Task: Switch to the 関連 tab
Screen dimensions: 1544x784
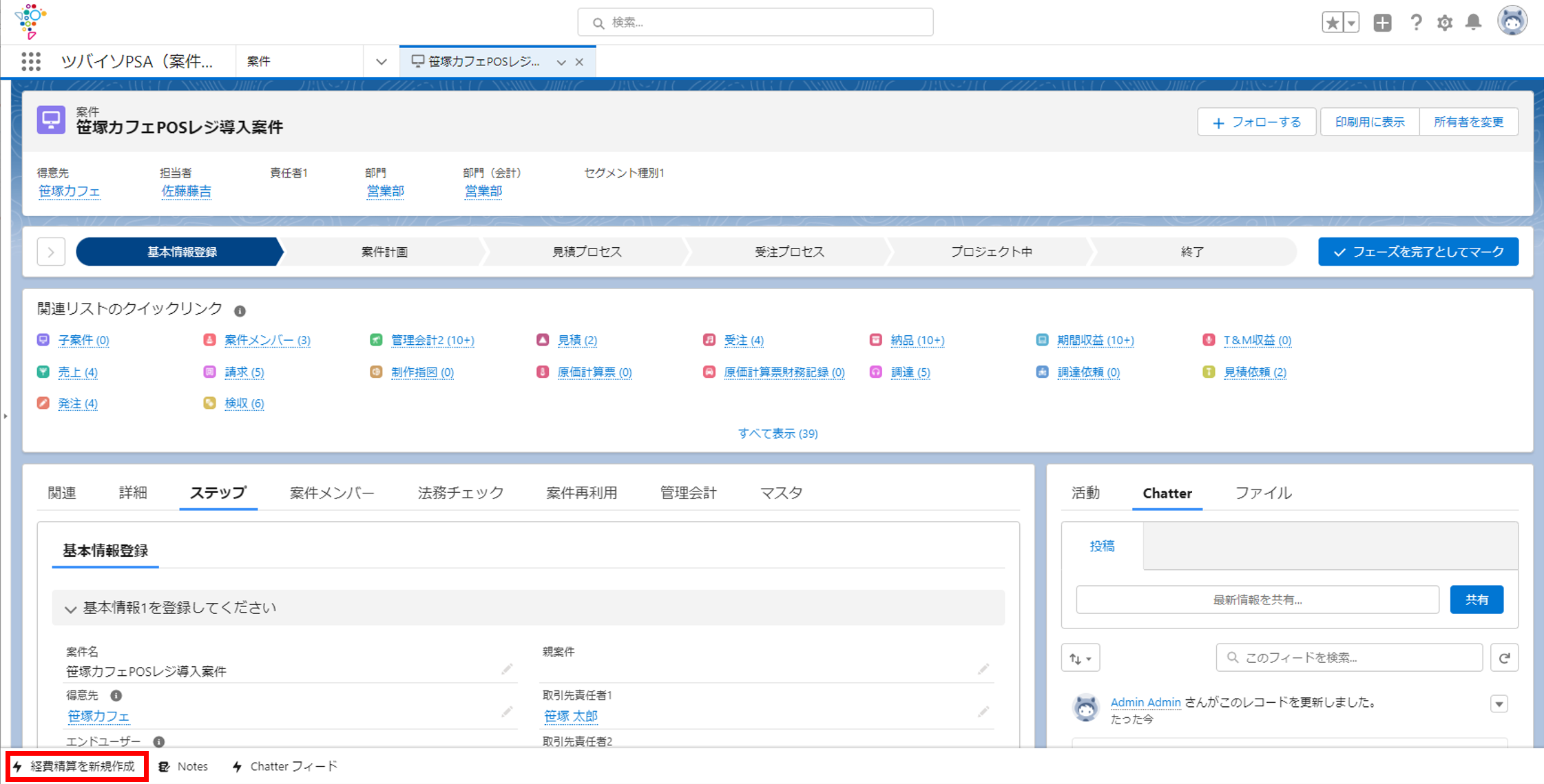Action: (62, 493)
